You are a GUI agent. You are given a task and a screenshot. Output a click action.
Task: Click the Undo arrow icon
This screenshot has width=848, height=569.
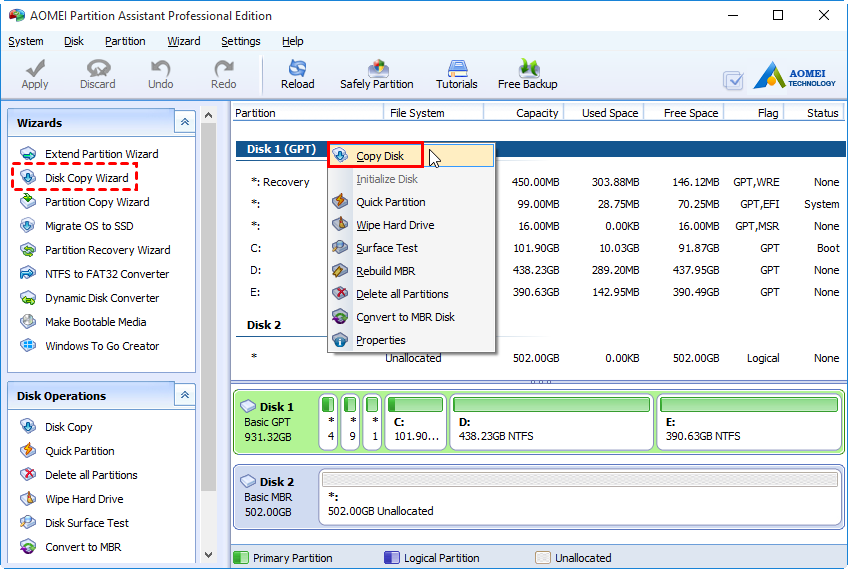tap(161, 74)
